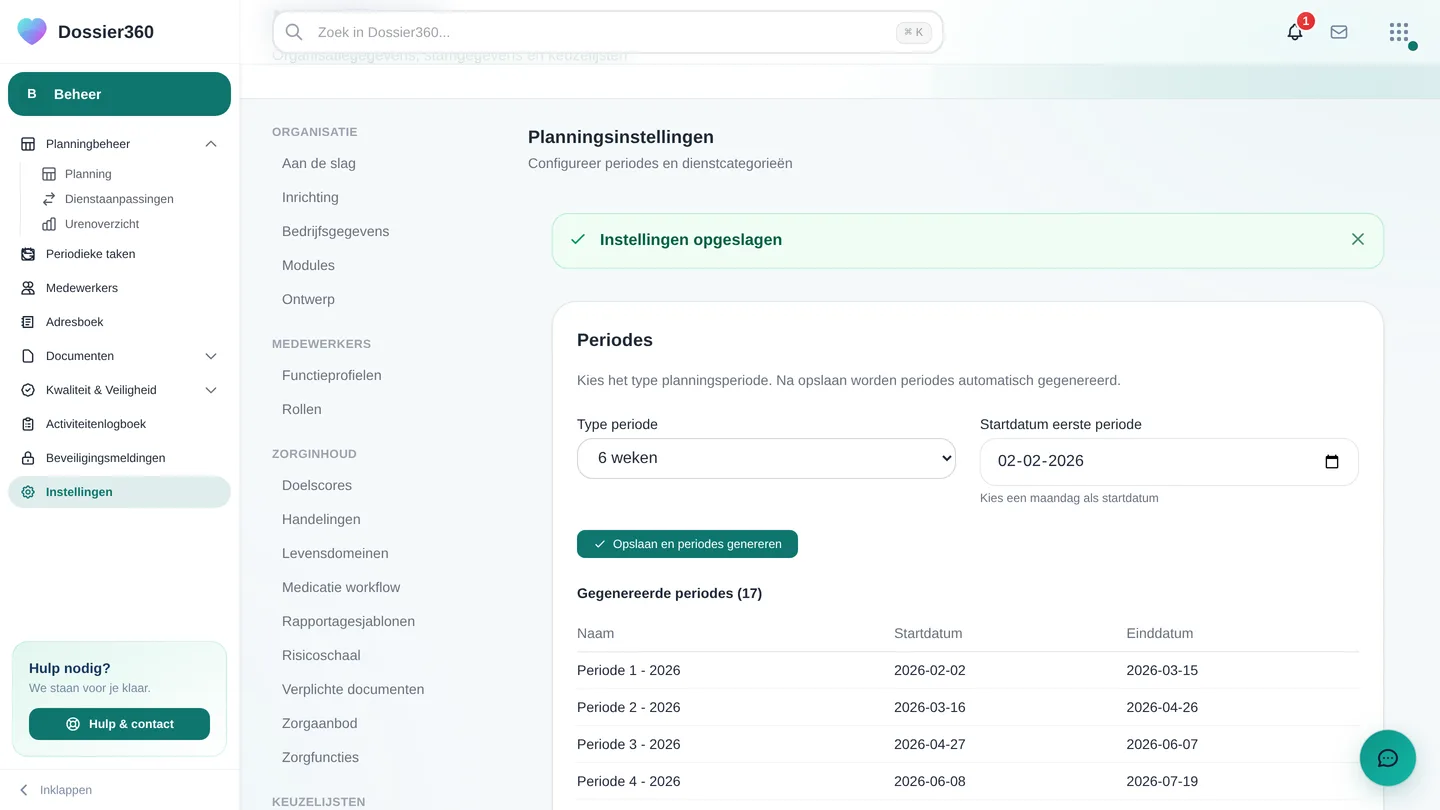
Task: Select the Periode 1 - 2026 row name
Action: (x=629, y=670)
